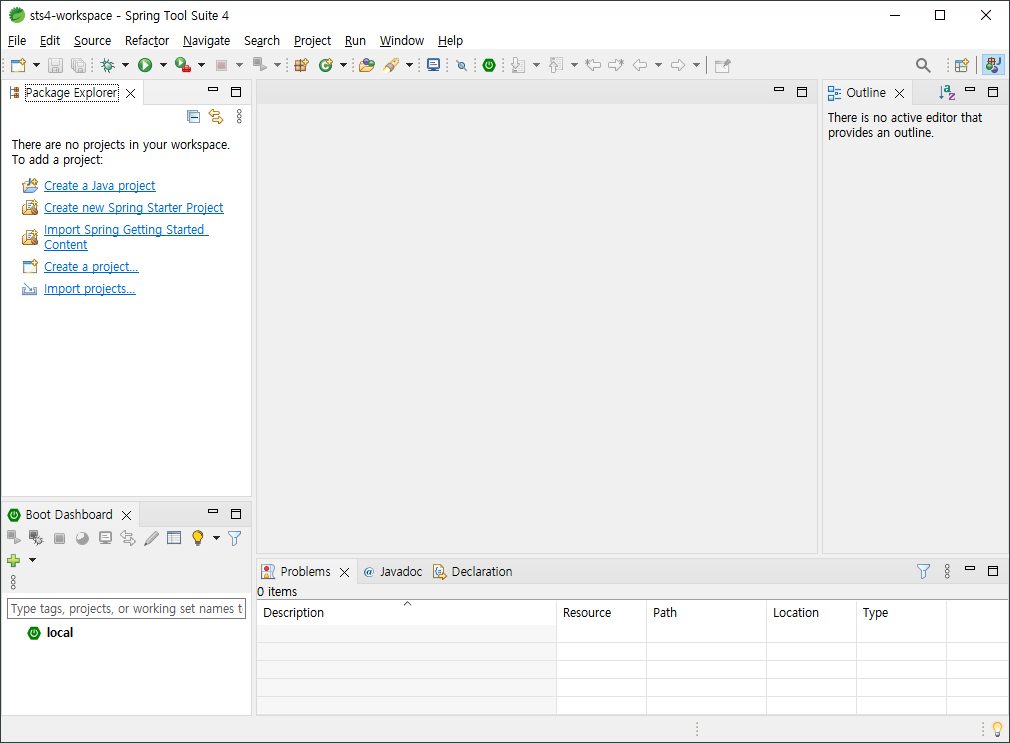
Task: Toggle the Pin Editor icon
Action: [723, 65]
